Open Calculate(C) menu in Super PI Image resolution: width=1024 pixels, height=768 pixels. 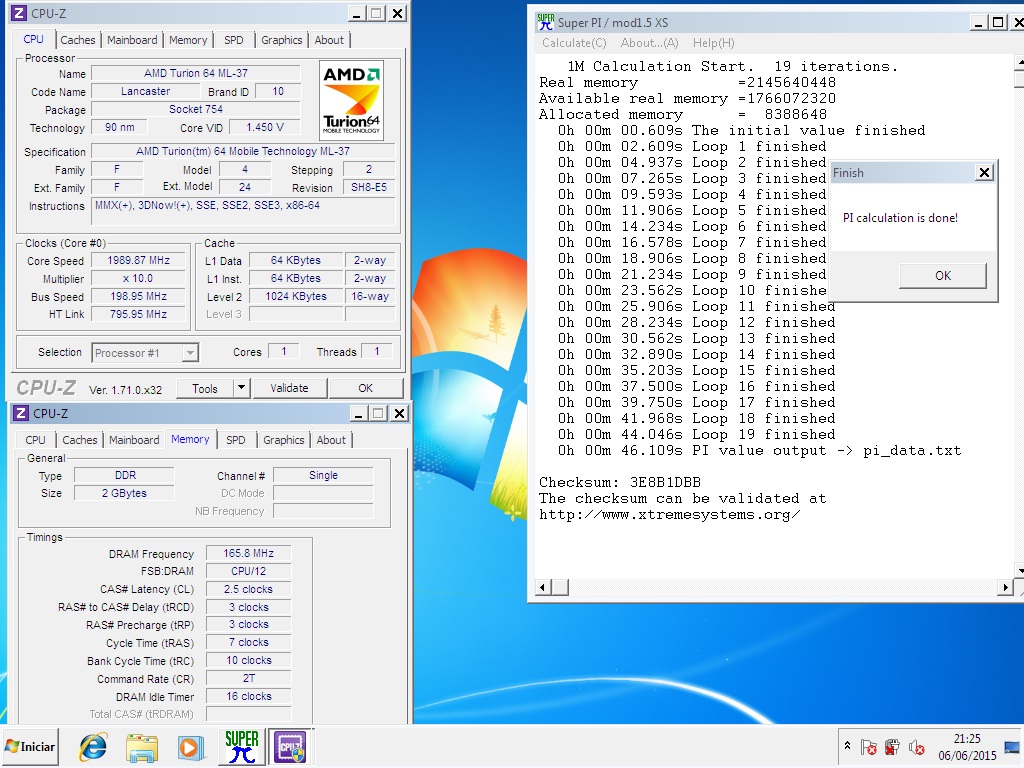[574, 43]
